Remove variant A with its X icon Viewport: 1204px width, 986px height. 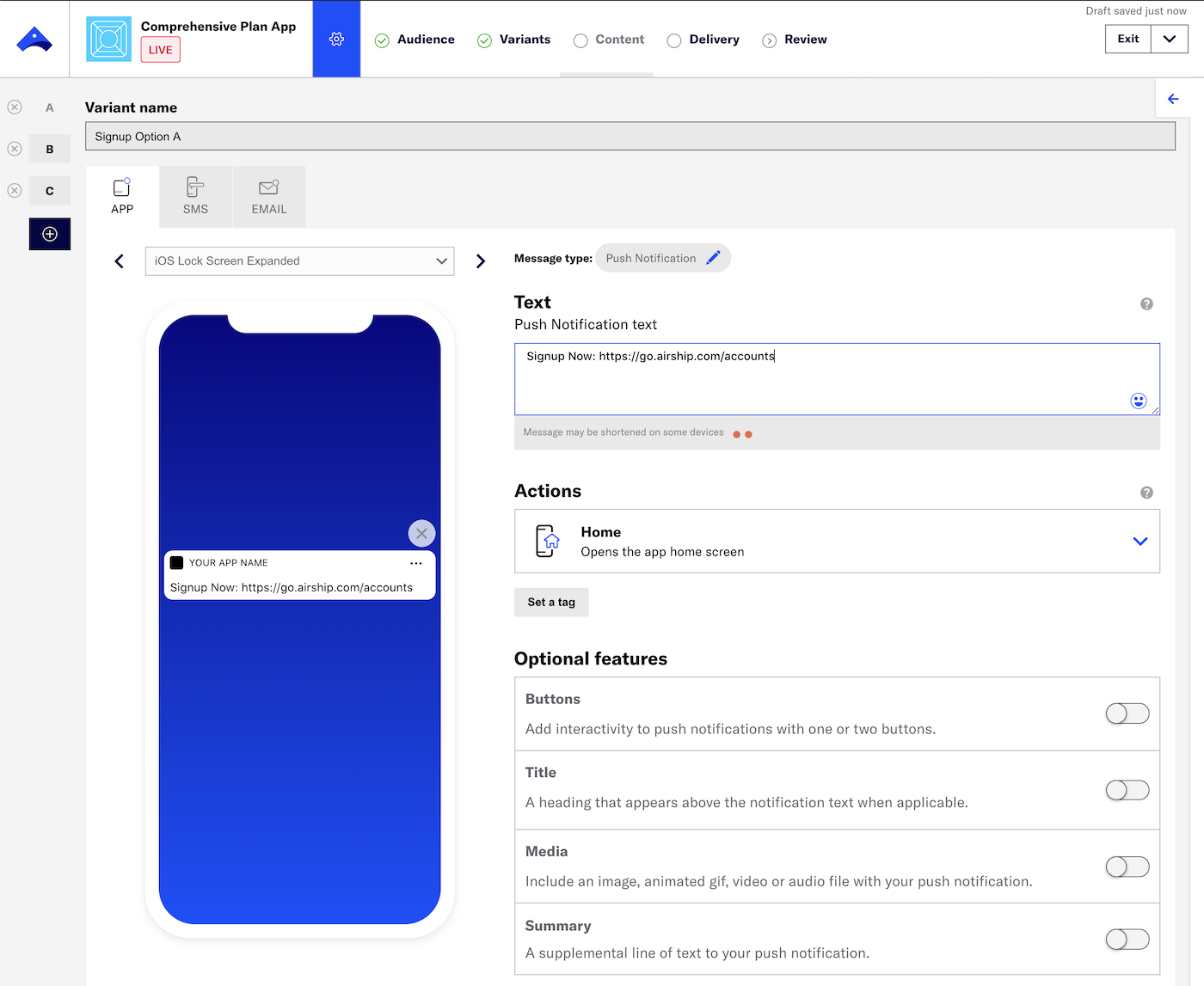click(x=15, y=107)
